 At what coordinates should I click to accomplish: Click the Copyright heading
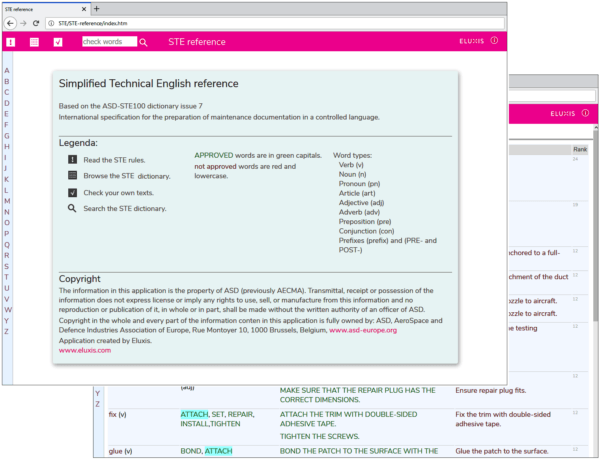coord(80,279)
